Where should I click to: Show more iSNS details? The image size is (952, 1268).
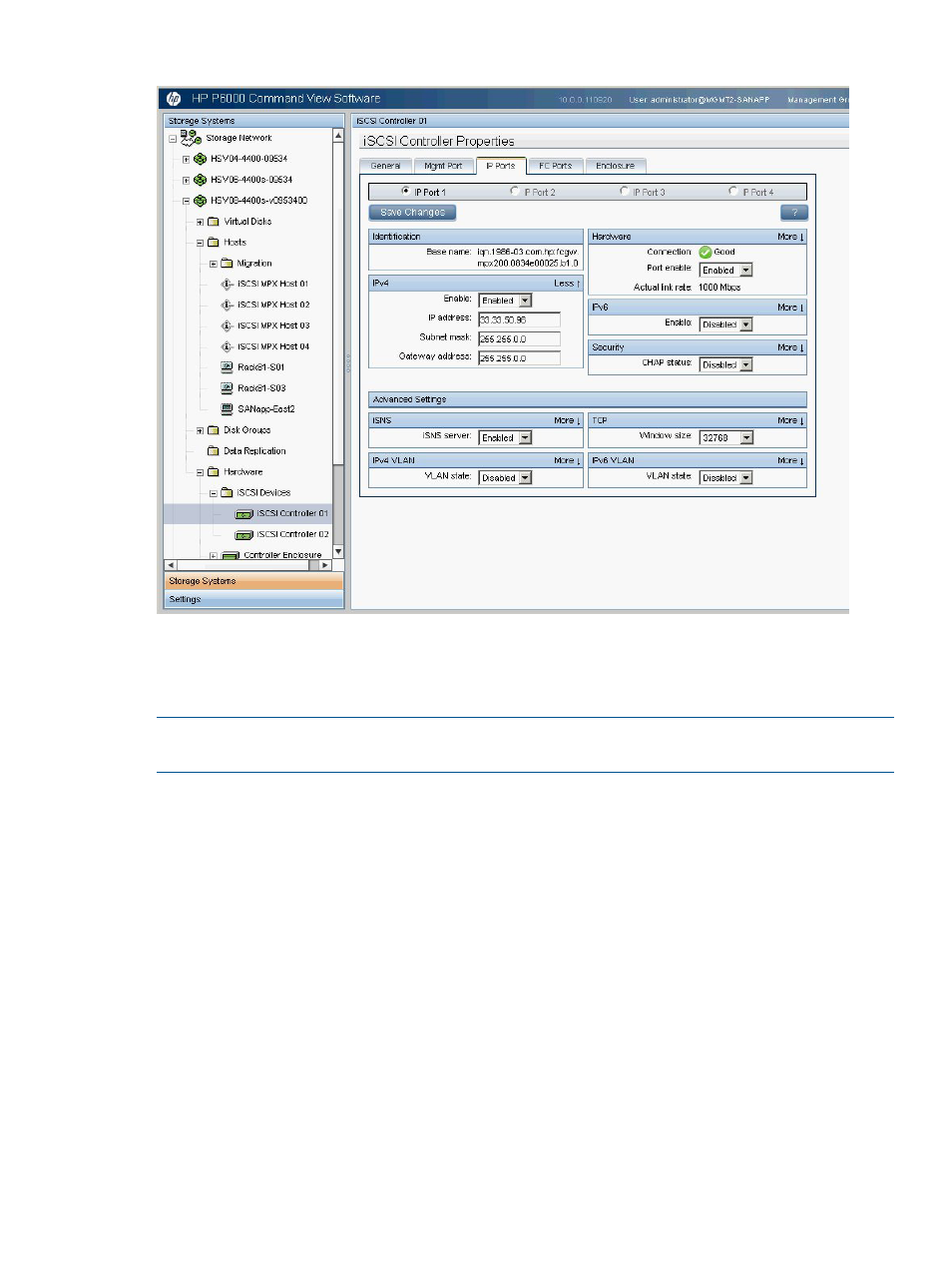point(567,420)
